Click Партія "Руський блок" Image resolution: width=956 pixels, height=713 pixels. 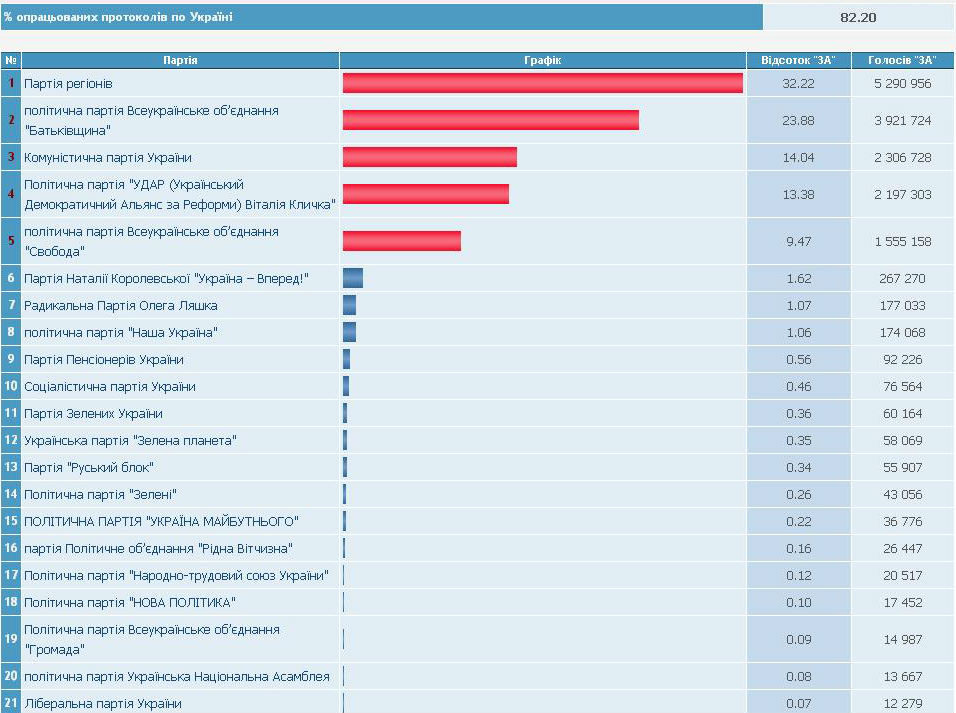click(x=89, y=468)
